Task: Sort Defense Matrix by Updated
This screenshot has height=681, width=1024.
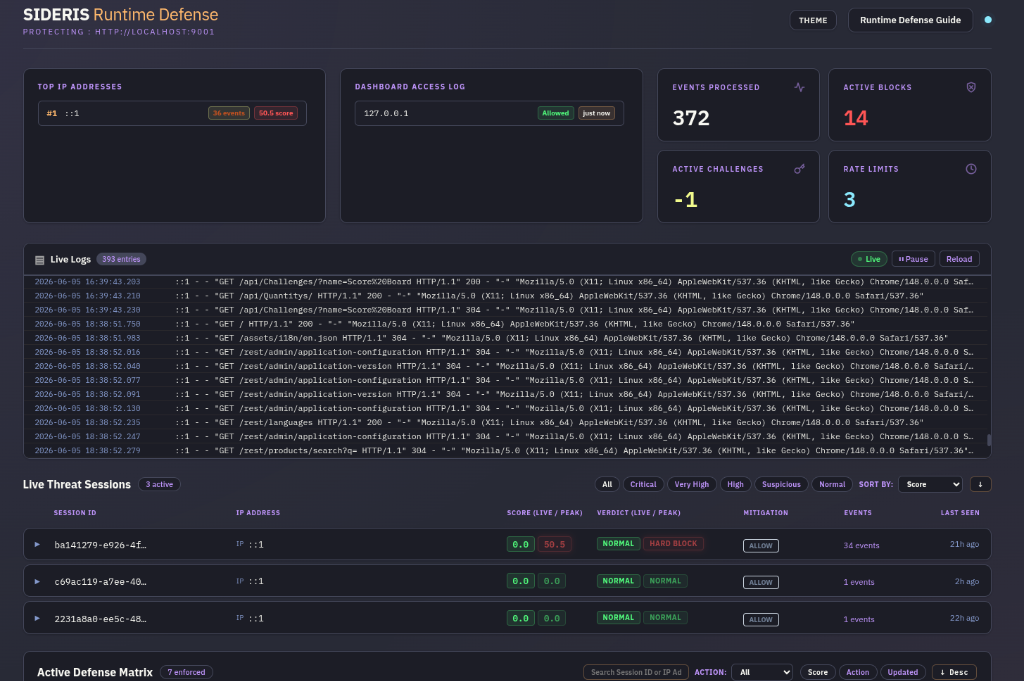Action: point(903,672)
